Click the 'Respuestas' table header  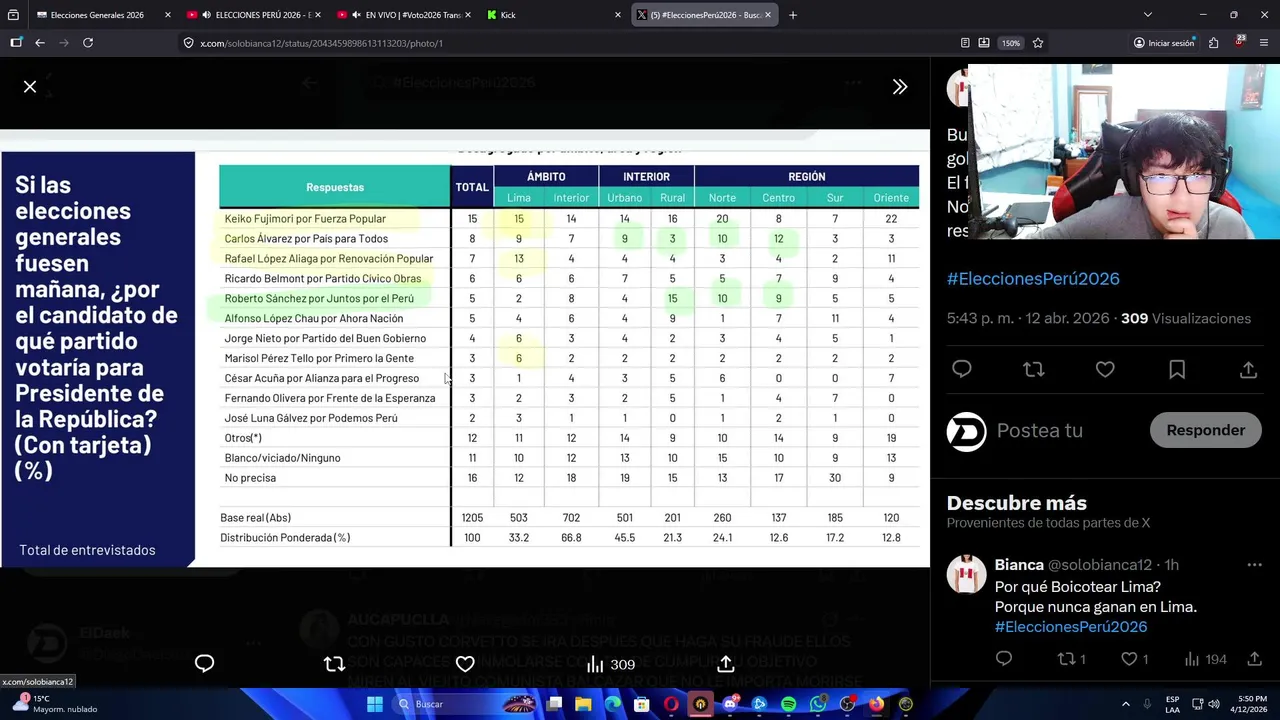tap(335, 187)
